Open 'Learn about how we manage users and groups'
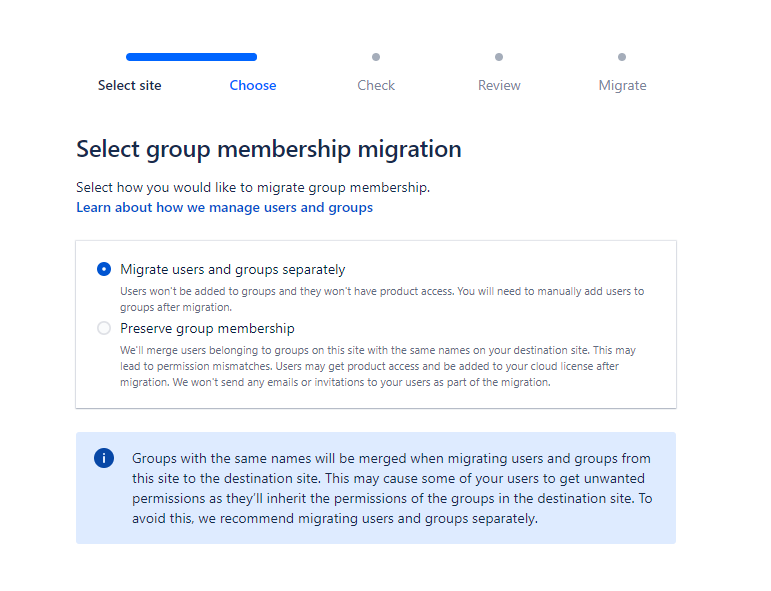This screenshot has width=771, height=591. click(224, 207)
